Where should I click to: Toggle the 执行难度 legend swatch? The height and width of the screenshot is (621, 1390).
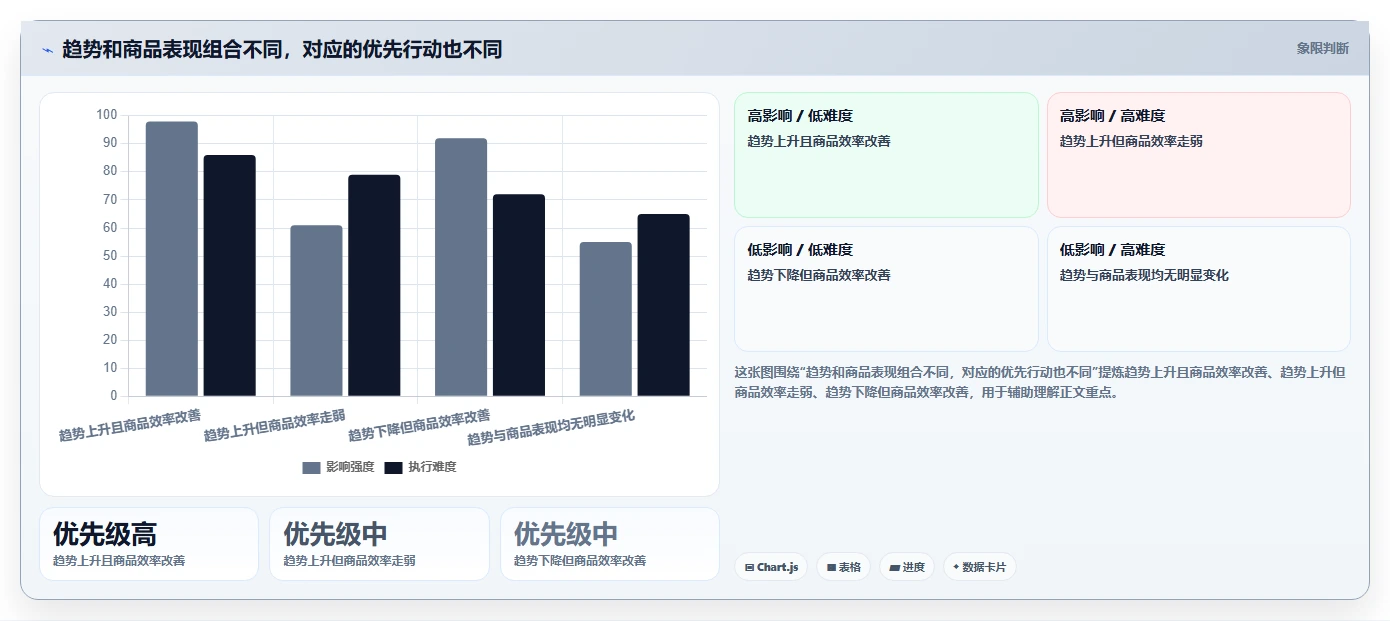coord(394,467)
